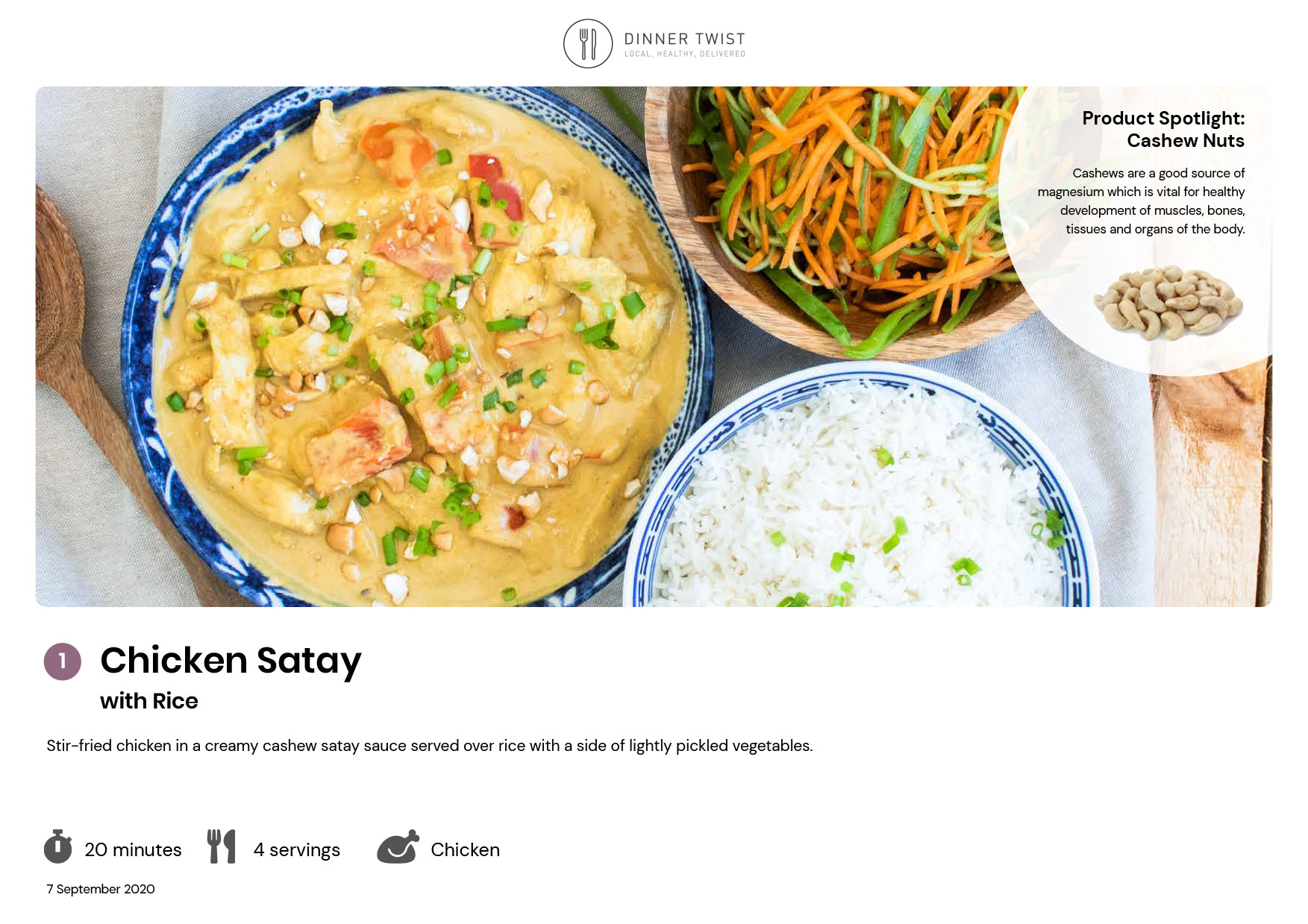Click the Product Spotlight: Cashew Nuts heading
The width and height of the screenshot is (1308, 924).
[1163, 129]
